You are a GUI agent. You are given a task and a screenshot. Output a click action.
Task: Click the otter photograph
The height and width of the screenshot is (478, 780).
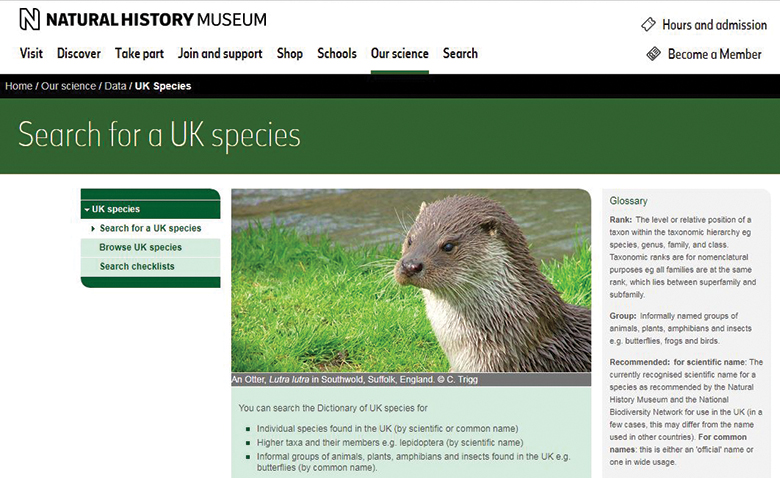point(411,280)
